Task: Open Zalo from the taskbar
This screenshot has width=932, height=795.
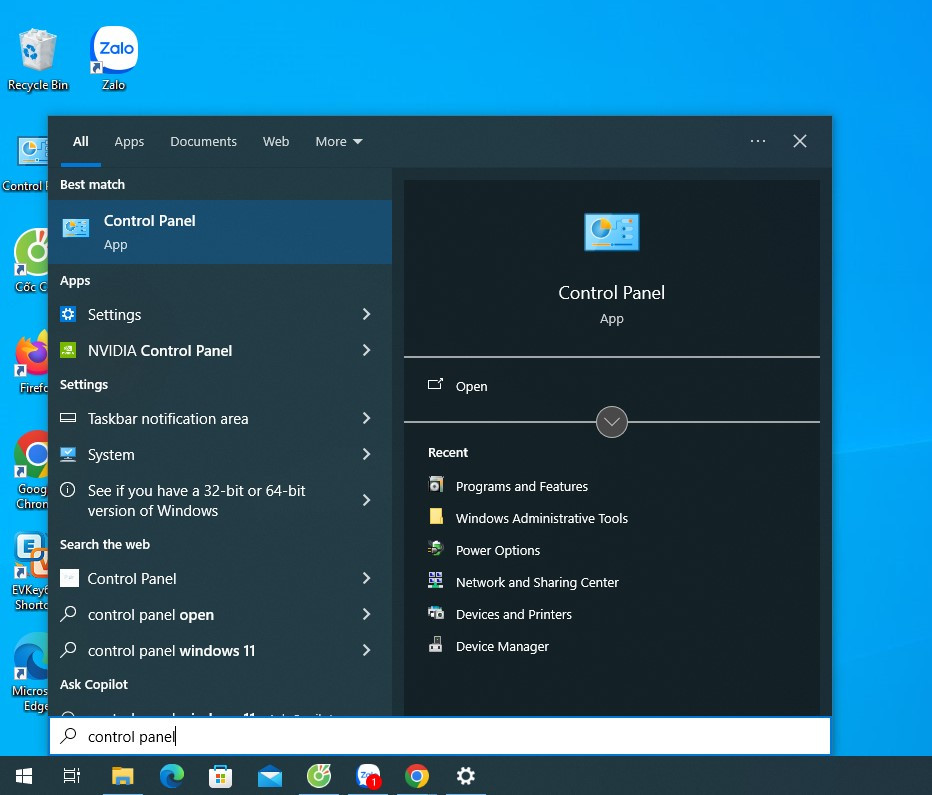Action: (369, 776)
